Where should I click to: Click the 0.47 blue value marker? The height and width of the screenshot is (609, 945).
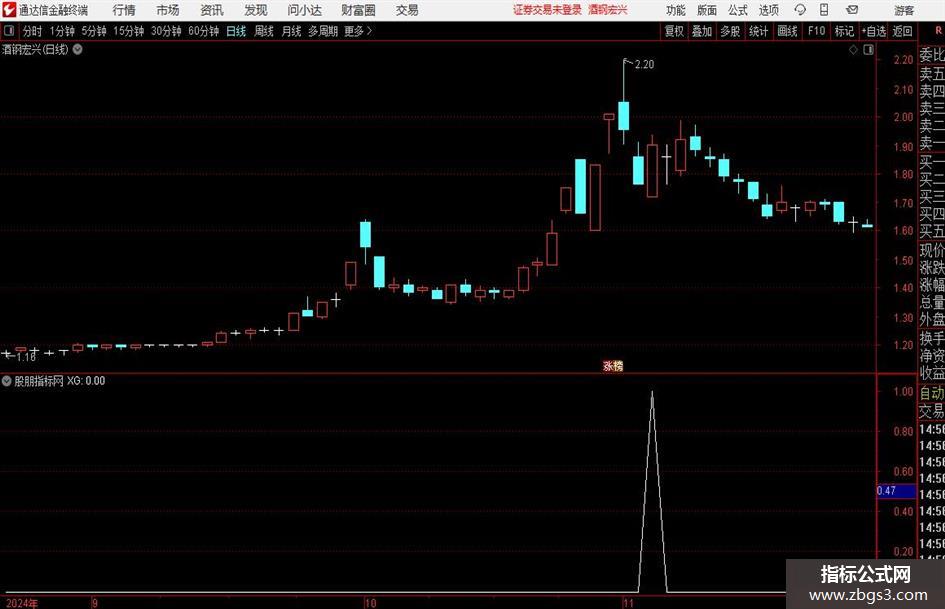896,490
